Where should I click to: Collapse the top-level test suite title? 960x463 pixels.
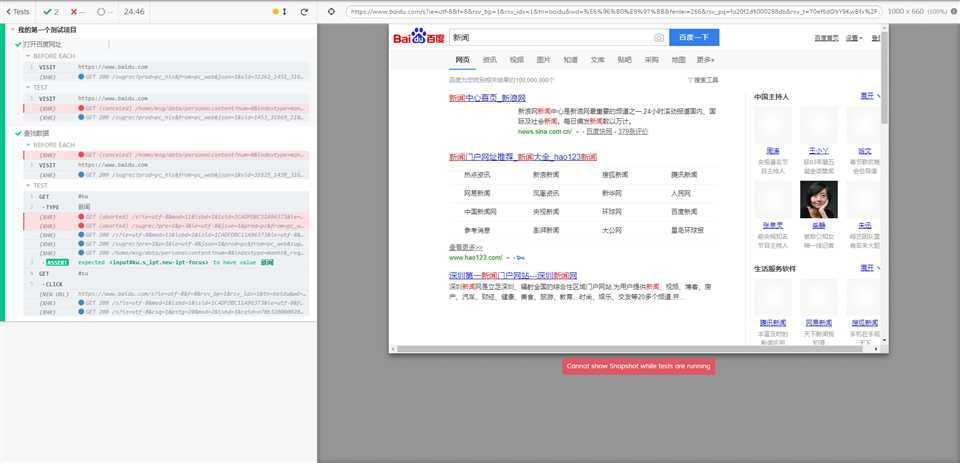tap(48, 29)
